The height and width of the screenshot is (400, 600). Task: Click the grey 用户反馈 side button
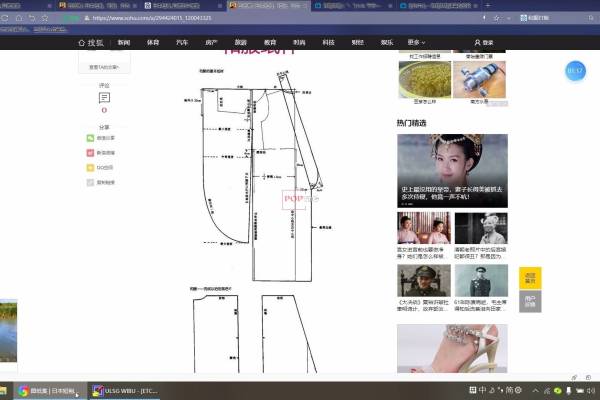pos(530,301)
